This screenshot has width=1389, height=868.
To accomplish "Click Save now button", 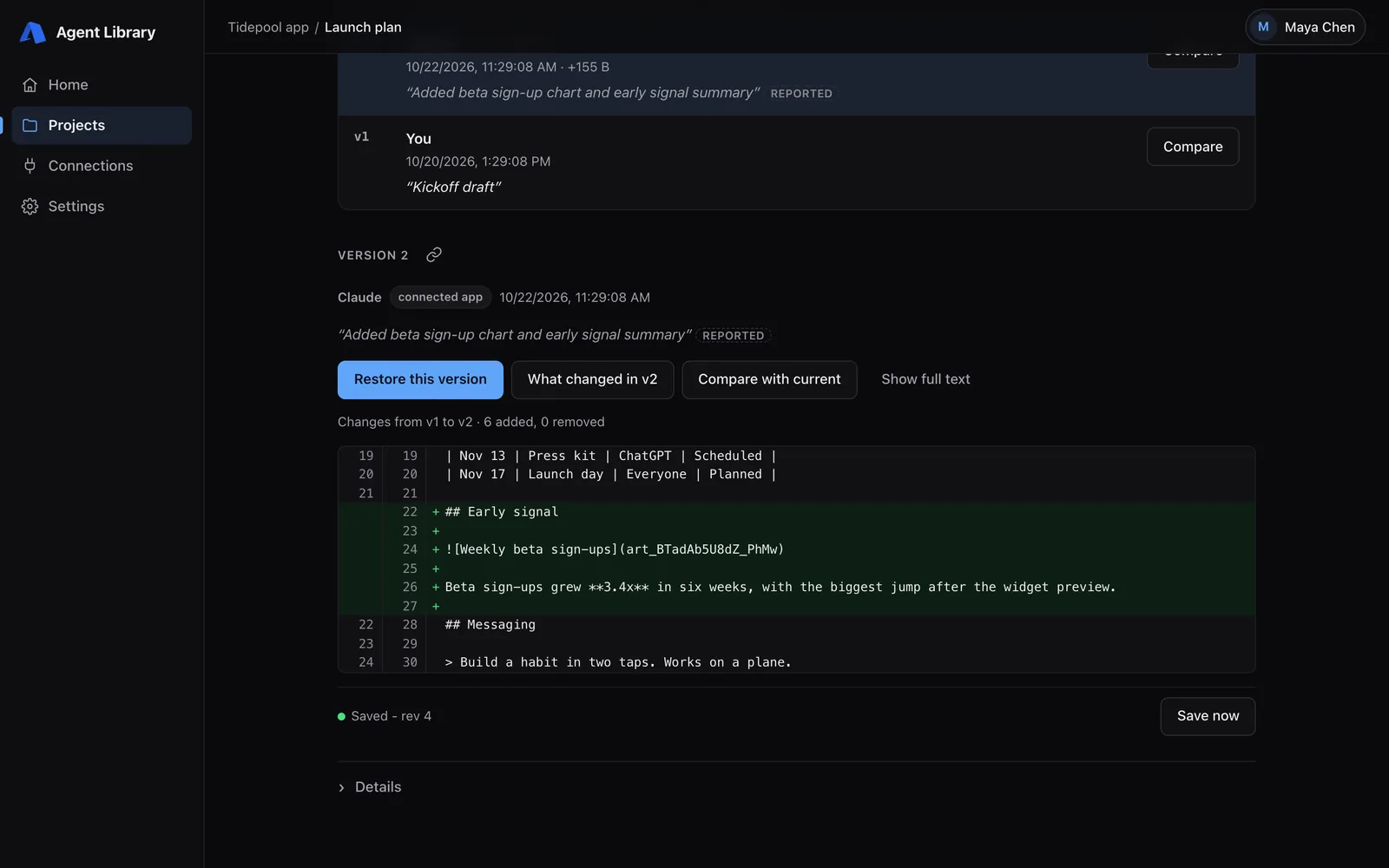I will pos(1208,716).
